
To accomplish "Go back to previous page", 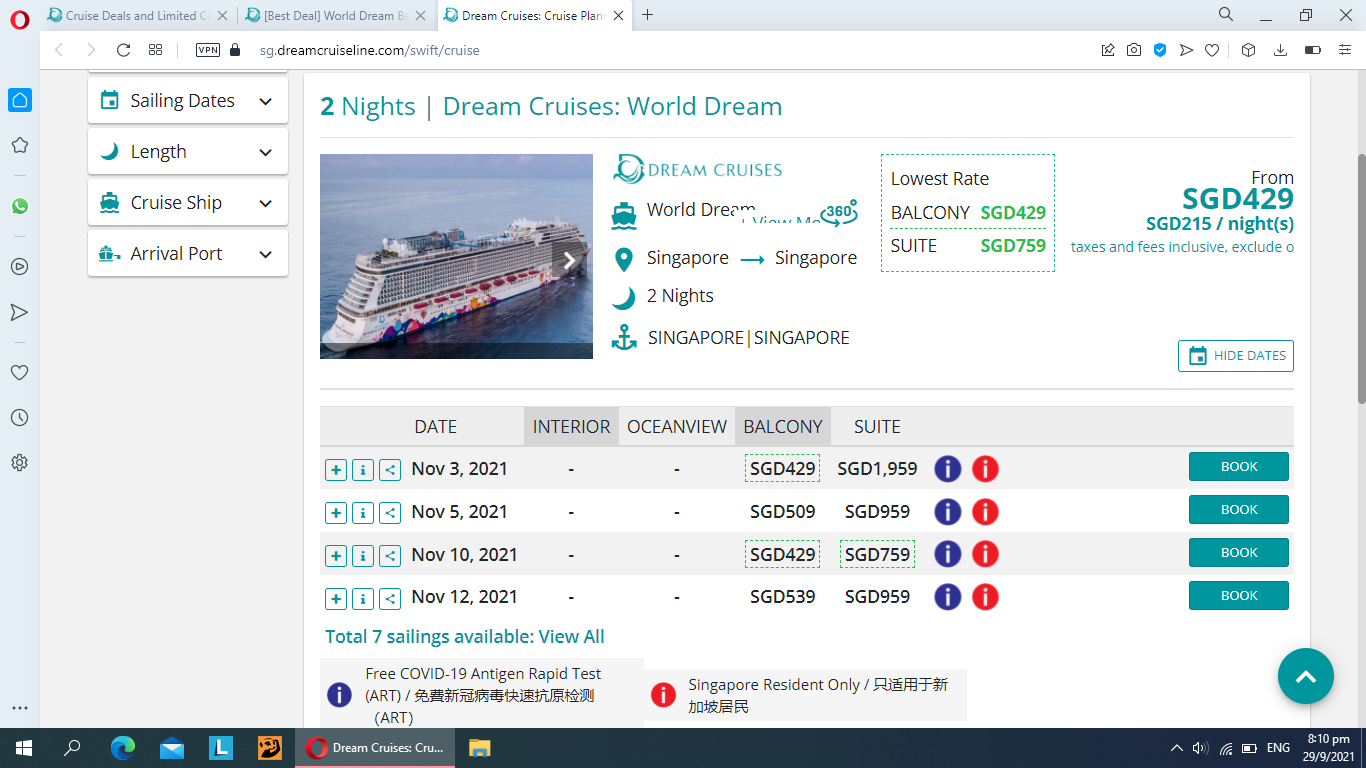I will tap(58, 50).
